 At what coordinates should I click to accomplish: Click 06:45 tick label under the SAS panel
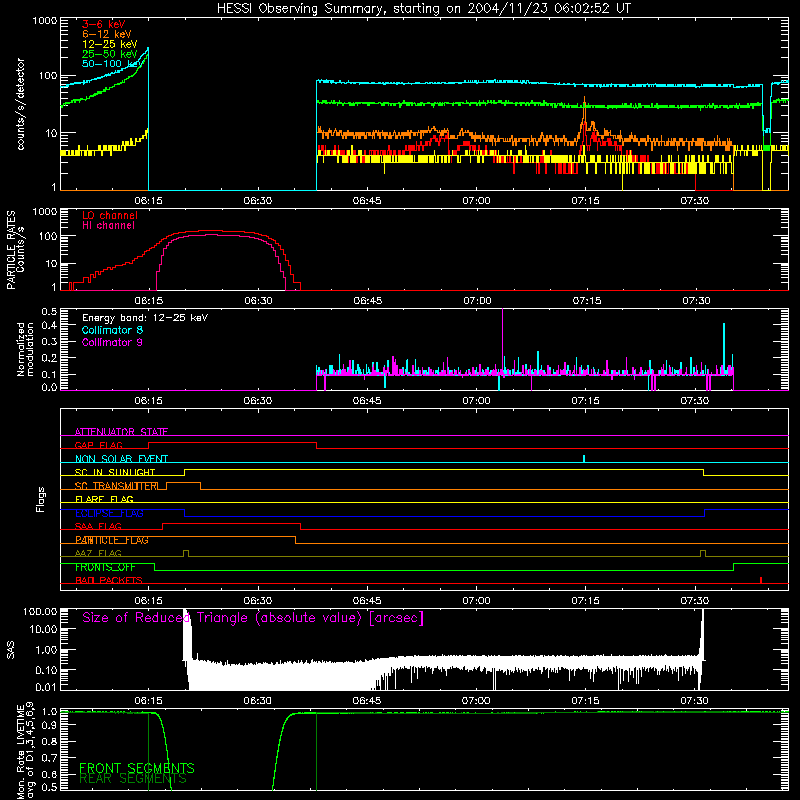pyautogui.click(x=367, y=701)
